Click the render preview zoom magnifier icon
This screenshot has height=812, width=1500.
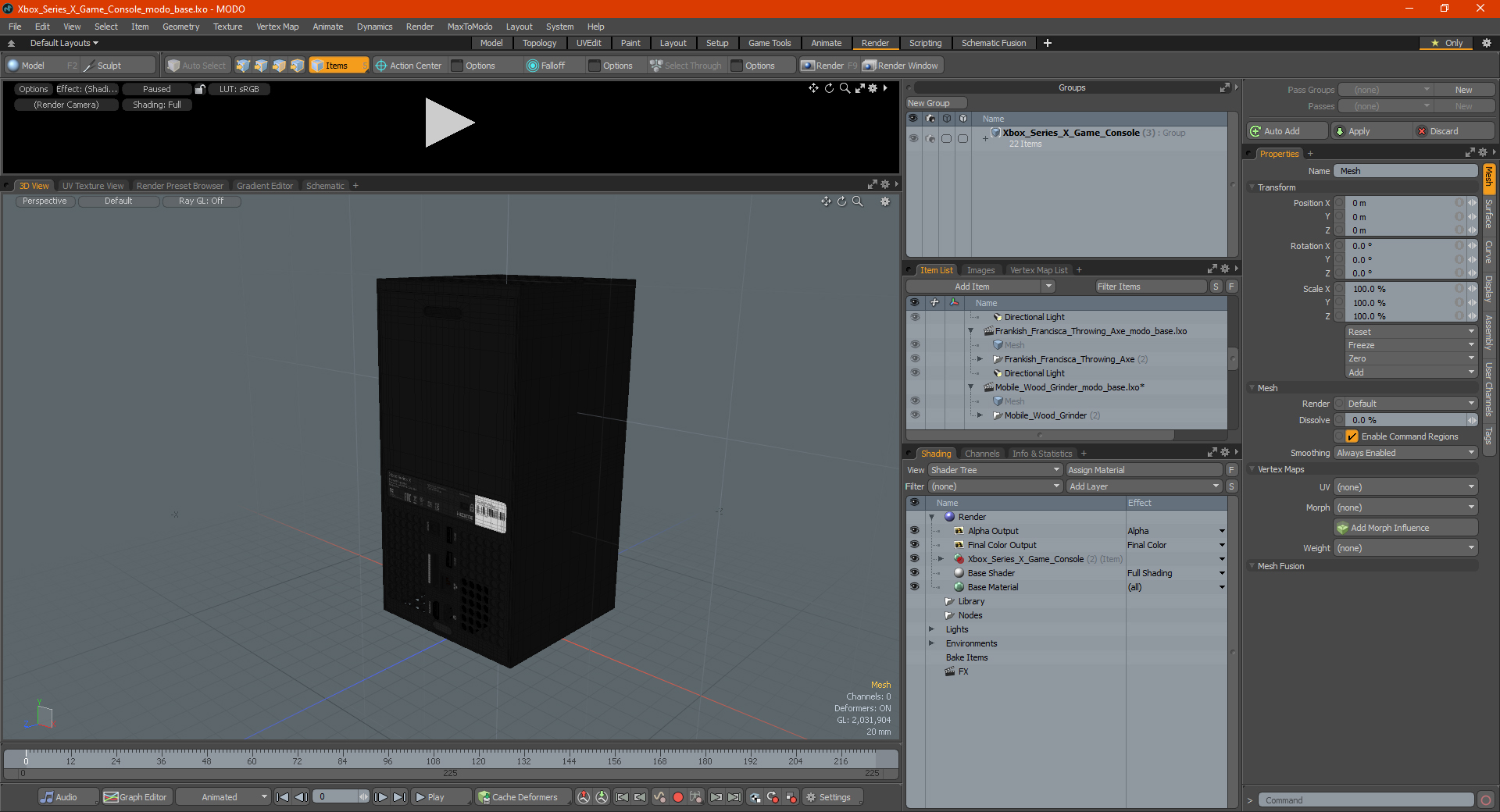coord(845,88)
